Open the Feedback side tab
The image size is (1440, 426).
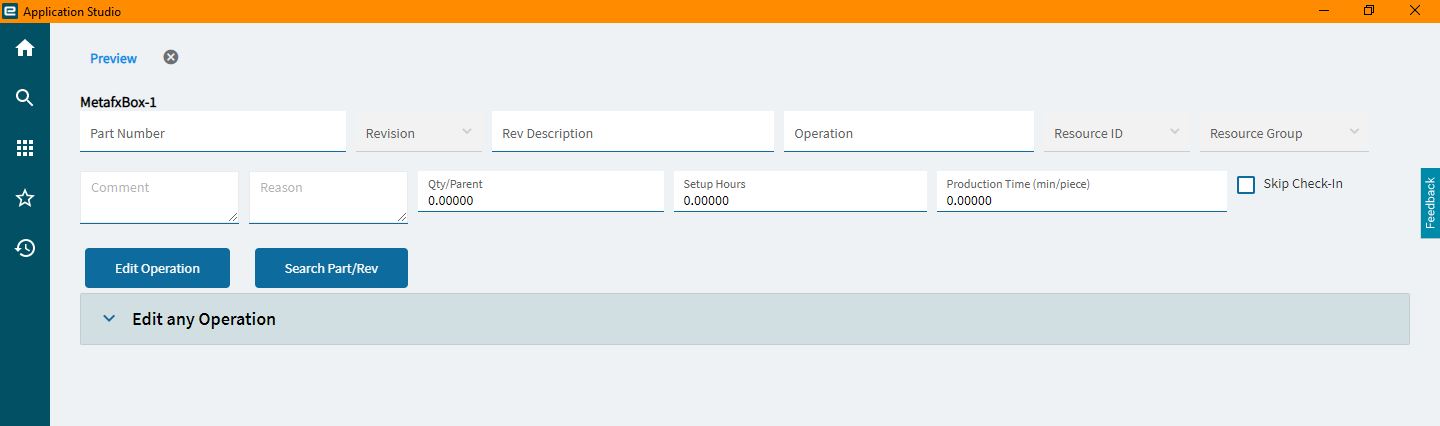coord(1430,203)
